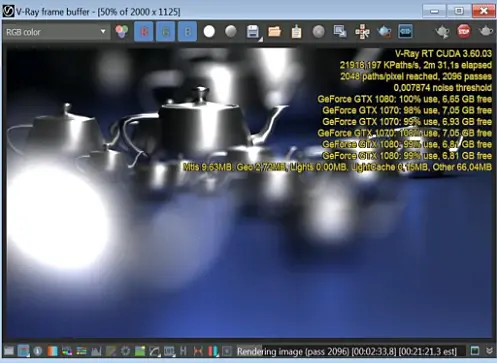The width and height of the screenshot is (497, 363).
Task: Click the 'GTX 1070: 99% use, 6,93 GB free' line
Action: pyautogui.click(x=407, y=122)
